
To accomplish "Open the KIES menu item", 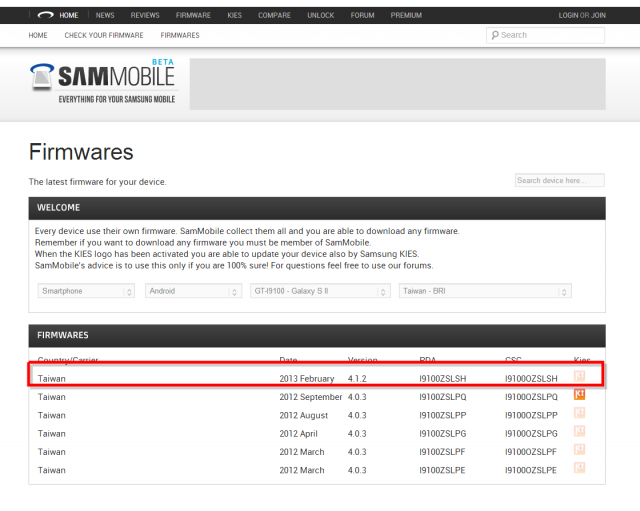I will (x=235, y=16).
